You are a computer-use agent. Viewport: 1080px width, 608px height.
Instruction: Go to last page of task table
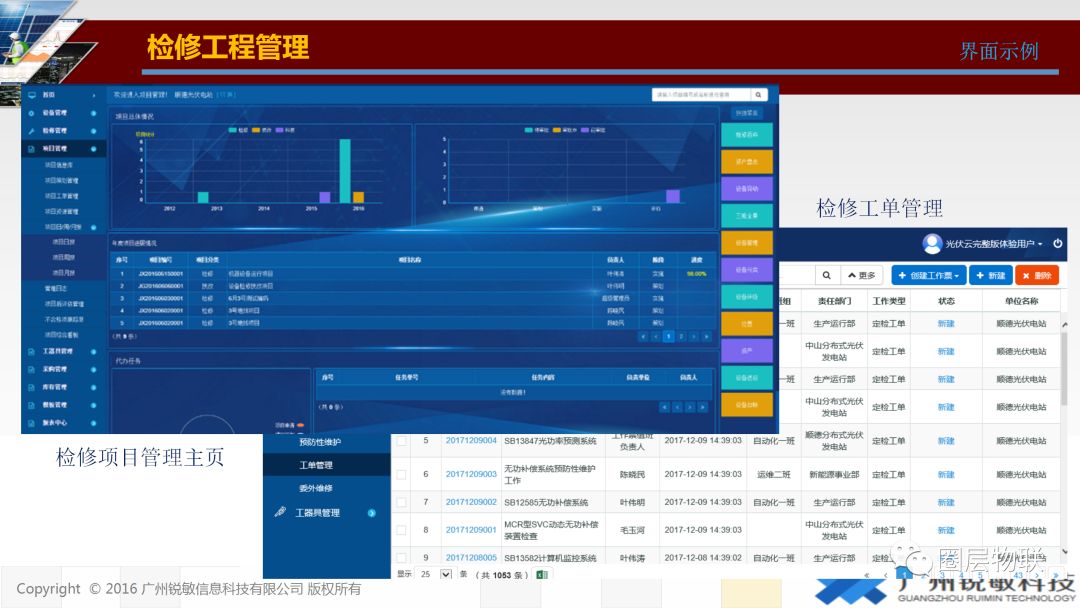tap(703, 408)
